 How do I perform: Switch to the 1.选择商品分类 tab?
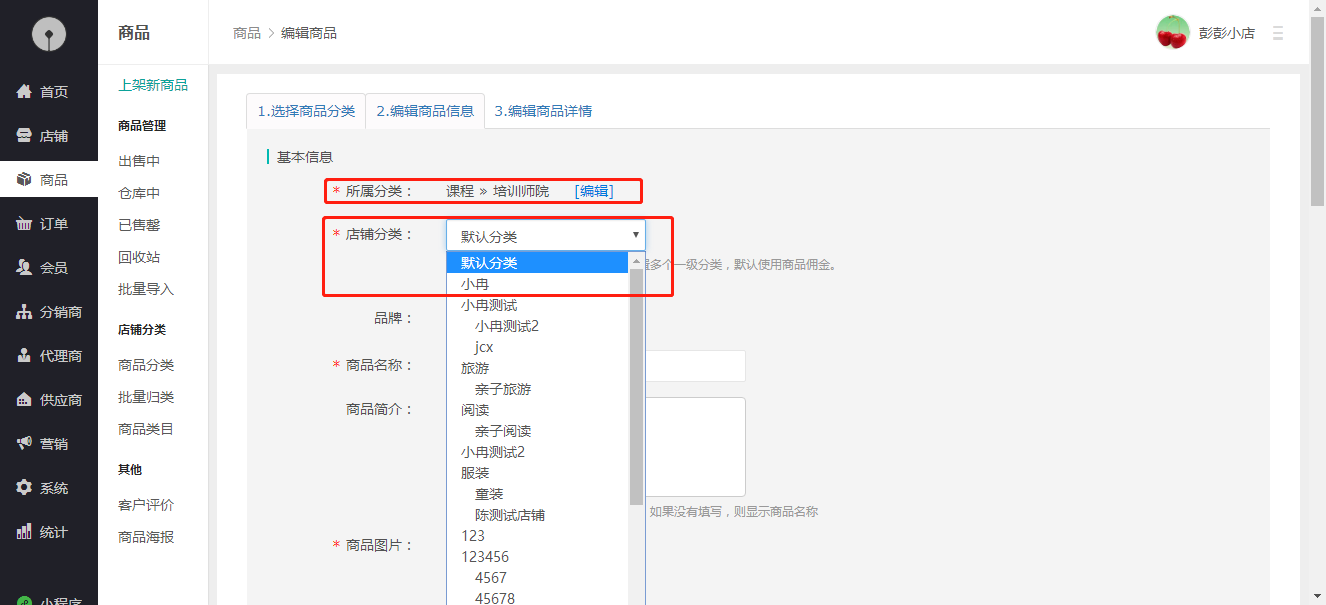point(306,112)
